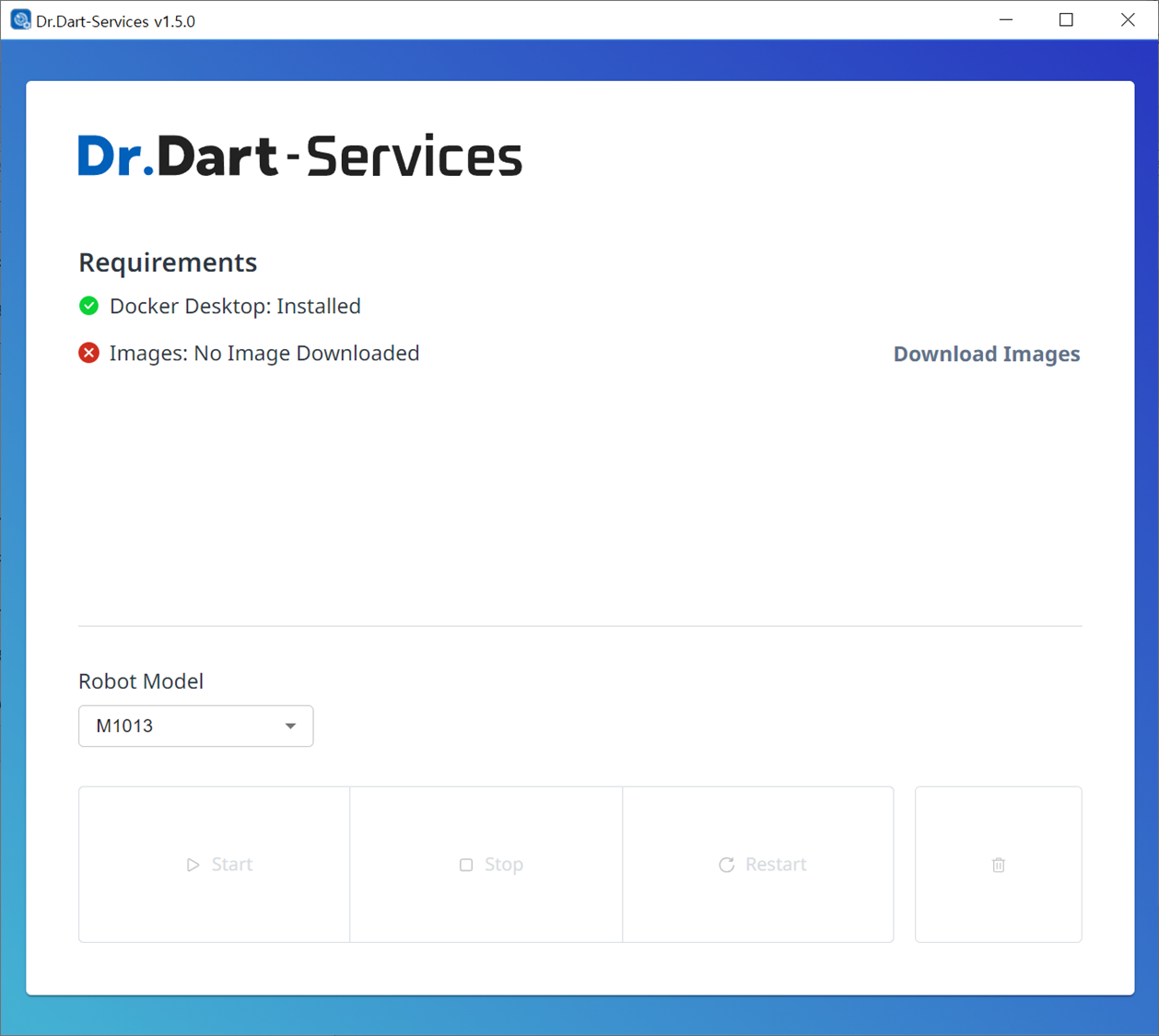1159x1036 pixels.
Task: Select the 'Docker Desktop: Installed' text
Action: (235, 306)
